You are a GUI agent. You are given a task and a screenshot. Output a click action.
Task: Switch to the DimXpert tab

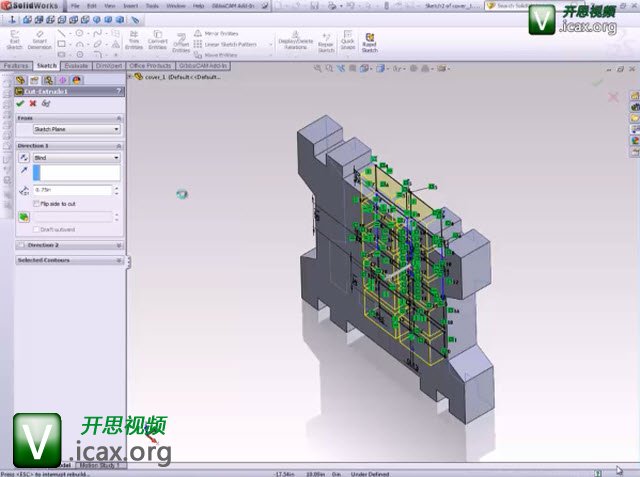(109, 66)
